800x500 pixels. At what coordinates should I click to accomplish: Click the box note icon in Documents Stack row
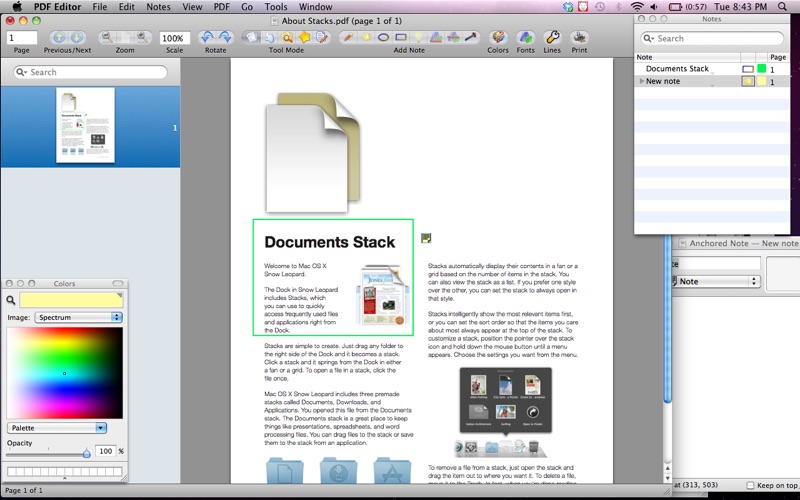pos(747,69)
